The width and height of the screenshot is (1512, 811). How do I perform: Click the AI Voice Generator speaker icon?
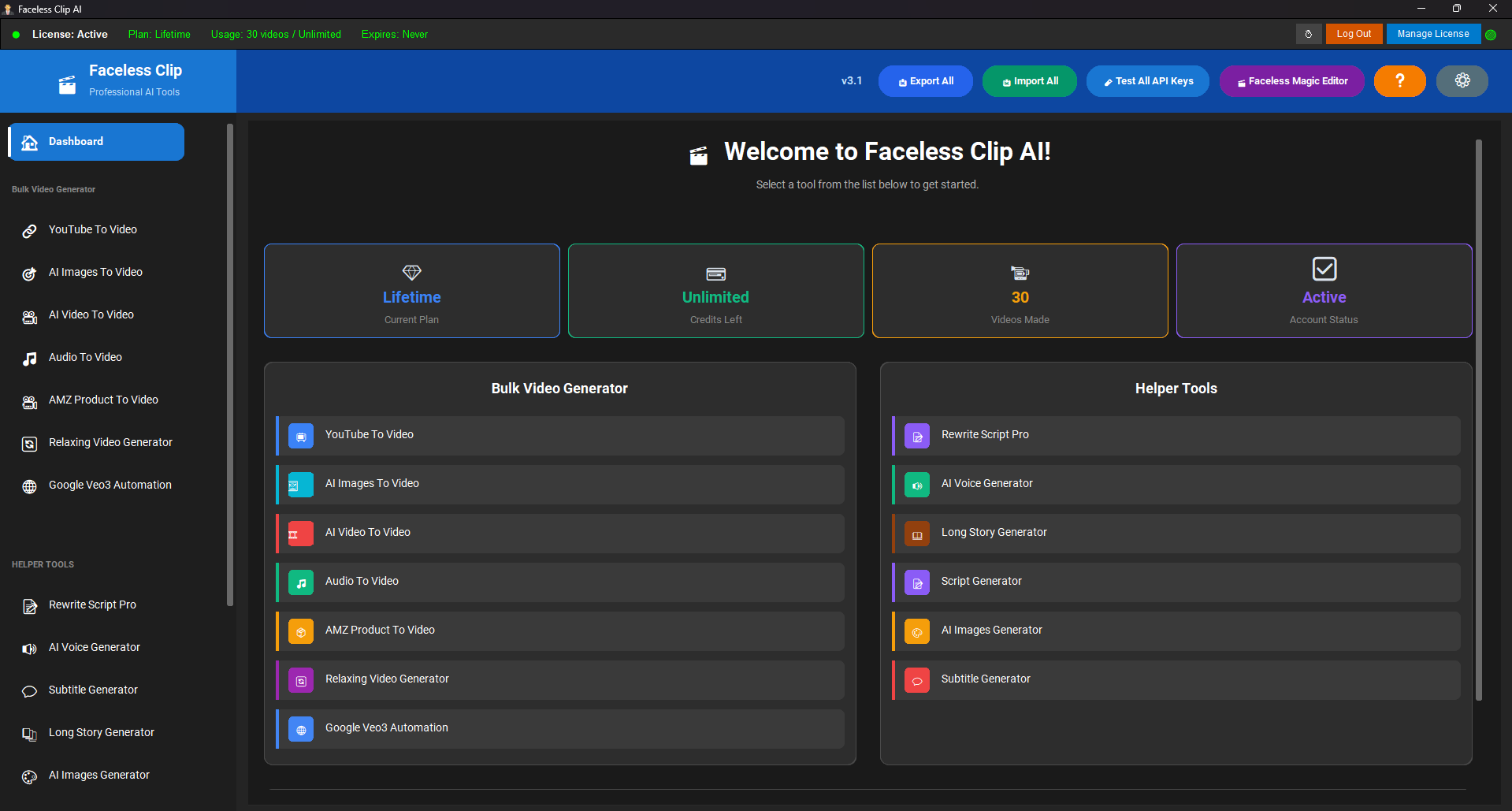29,649
